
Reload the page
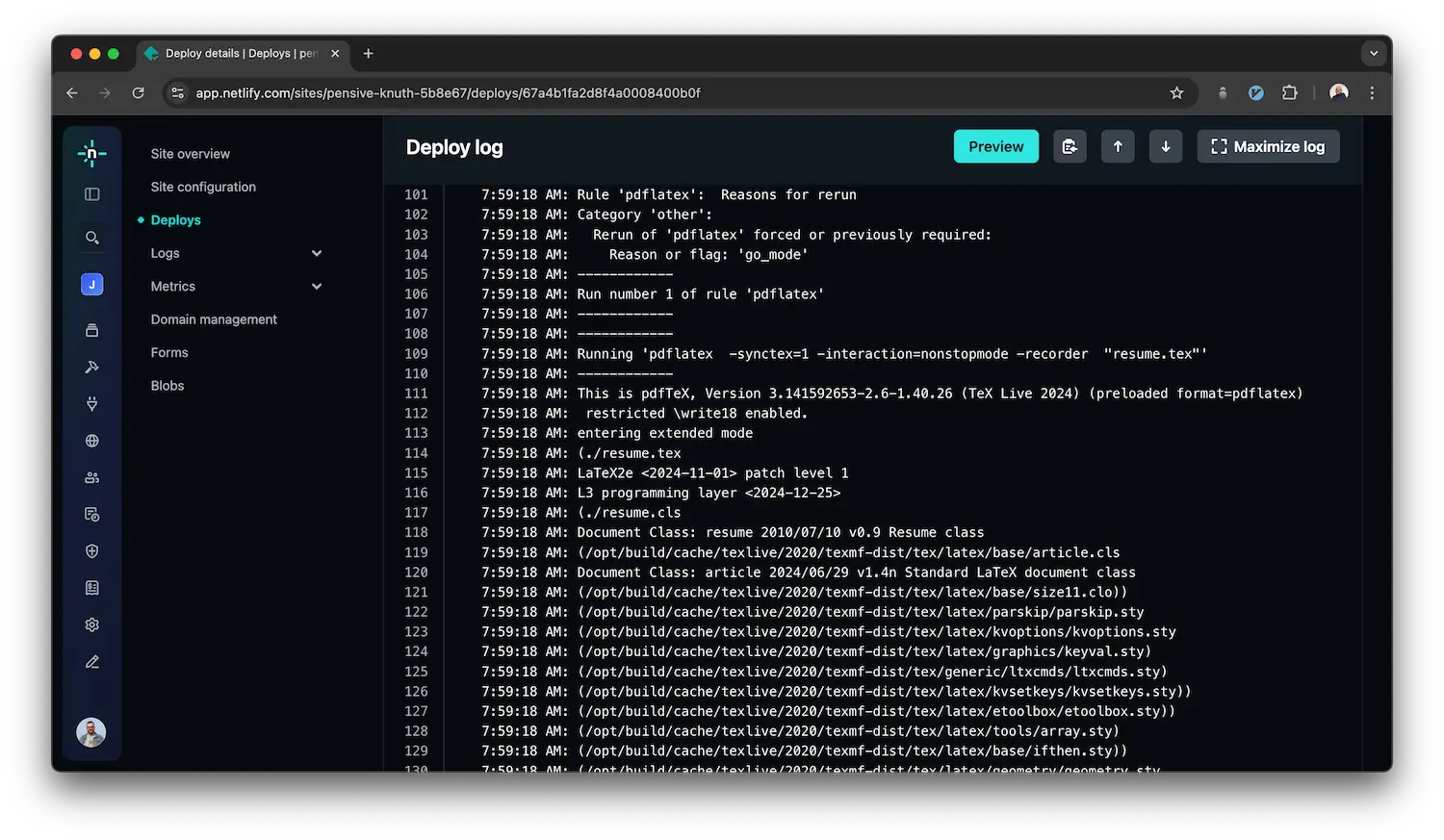click(138, 93)
